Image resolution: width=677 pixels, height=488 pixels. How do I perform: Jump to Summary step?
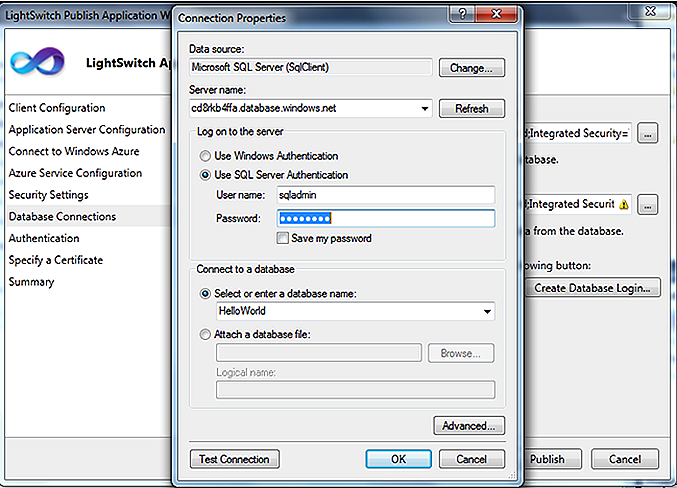pyautogui.click(x=32, y=282)
